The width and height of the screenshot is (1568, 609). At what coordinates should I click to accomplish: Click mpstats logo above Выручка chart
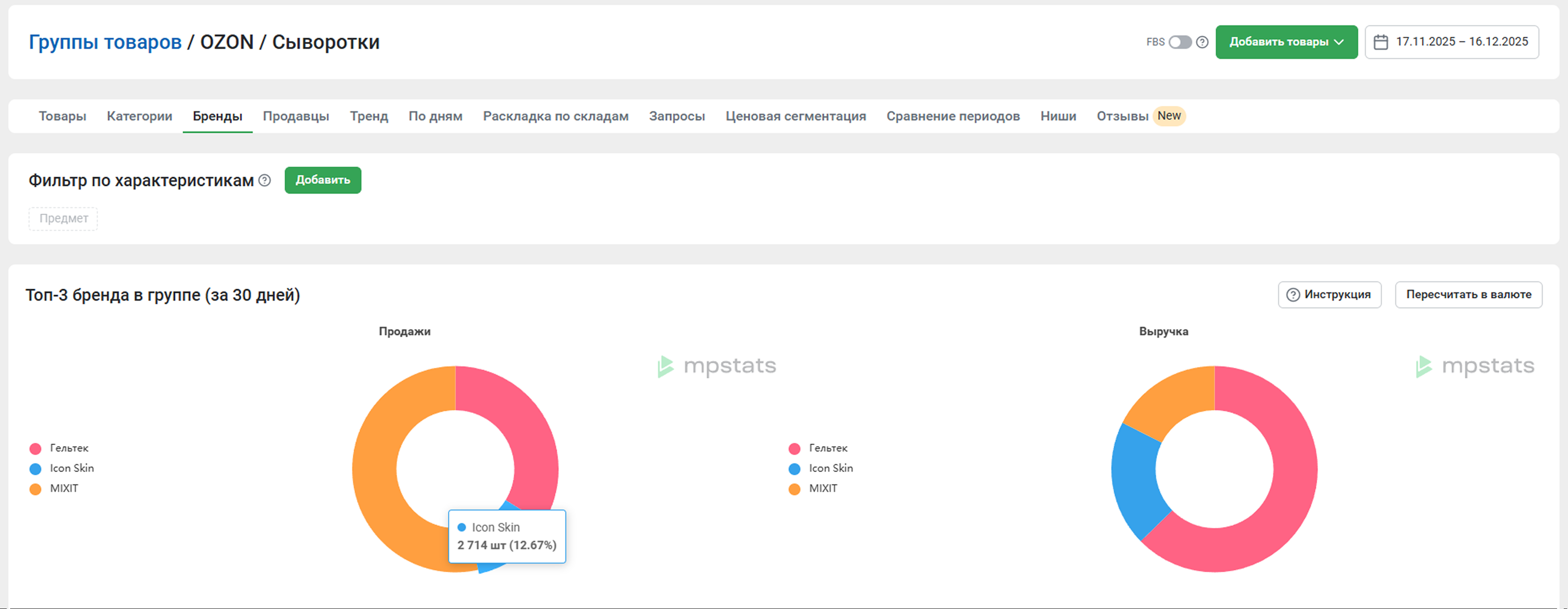pyautogui.click(x=1475, y=366)
